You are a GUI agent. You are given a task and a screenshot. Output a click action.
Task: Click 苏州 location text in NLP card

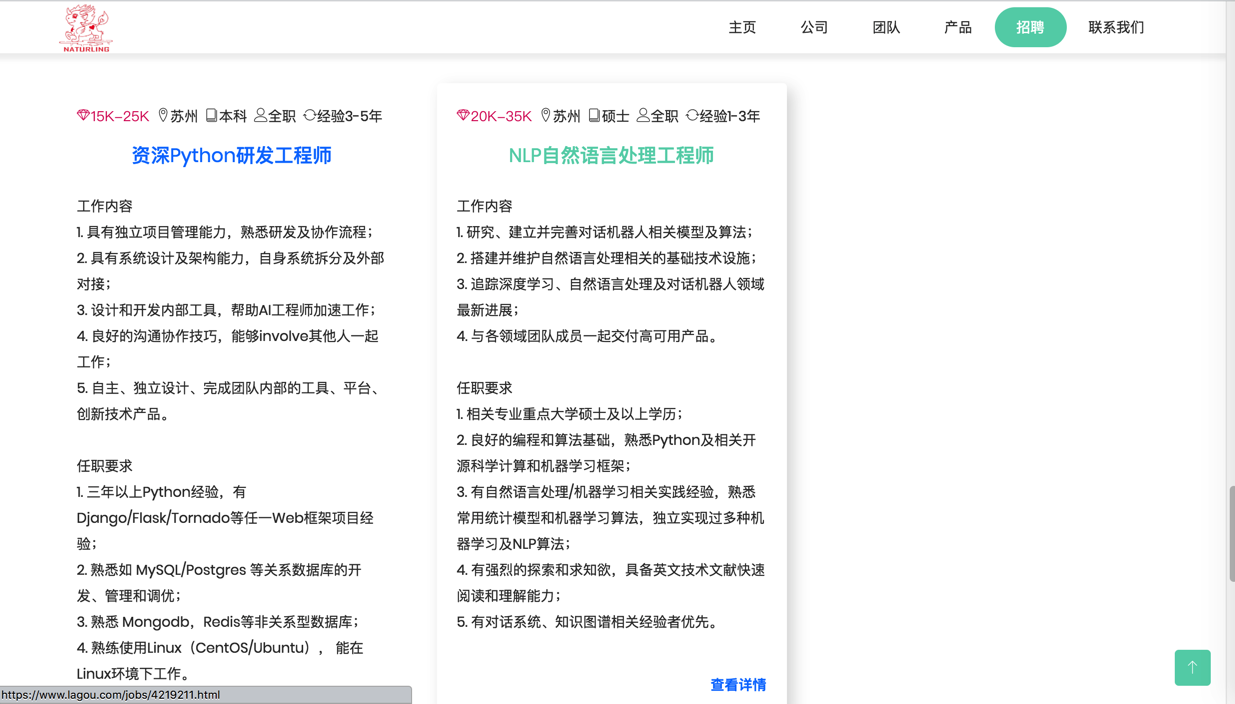pos(567,117)
